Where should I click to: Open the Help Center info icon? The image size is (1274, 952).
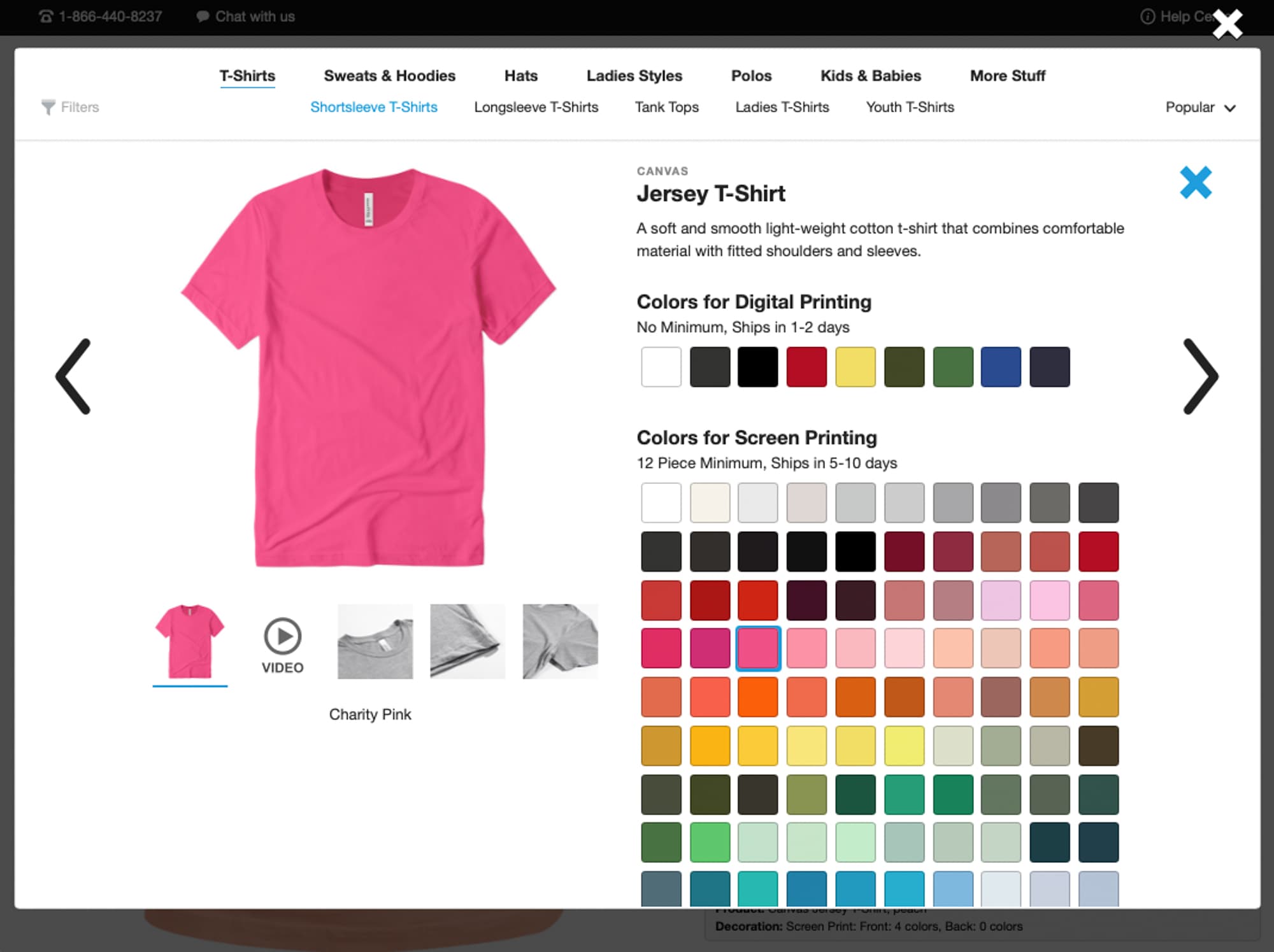[x=1147, y=17]
